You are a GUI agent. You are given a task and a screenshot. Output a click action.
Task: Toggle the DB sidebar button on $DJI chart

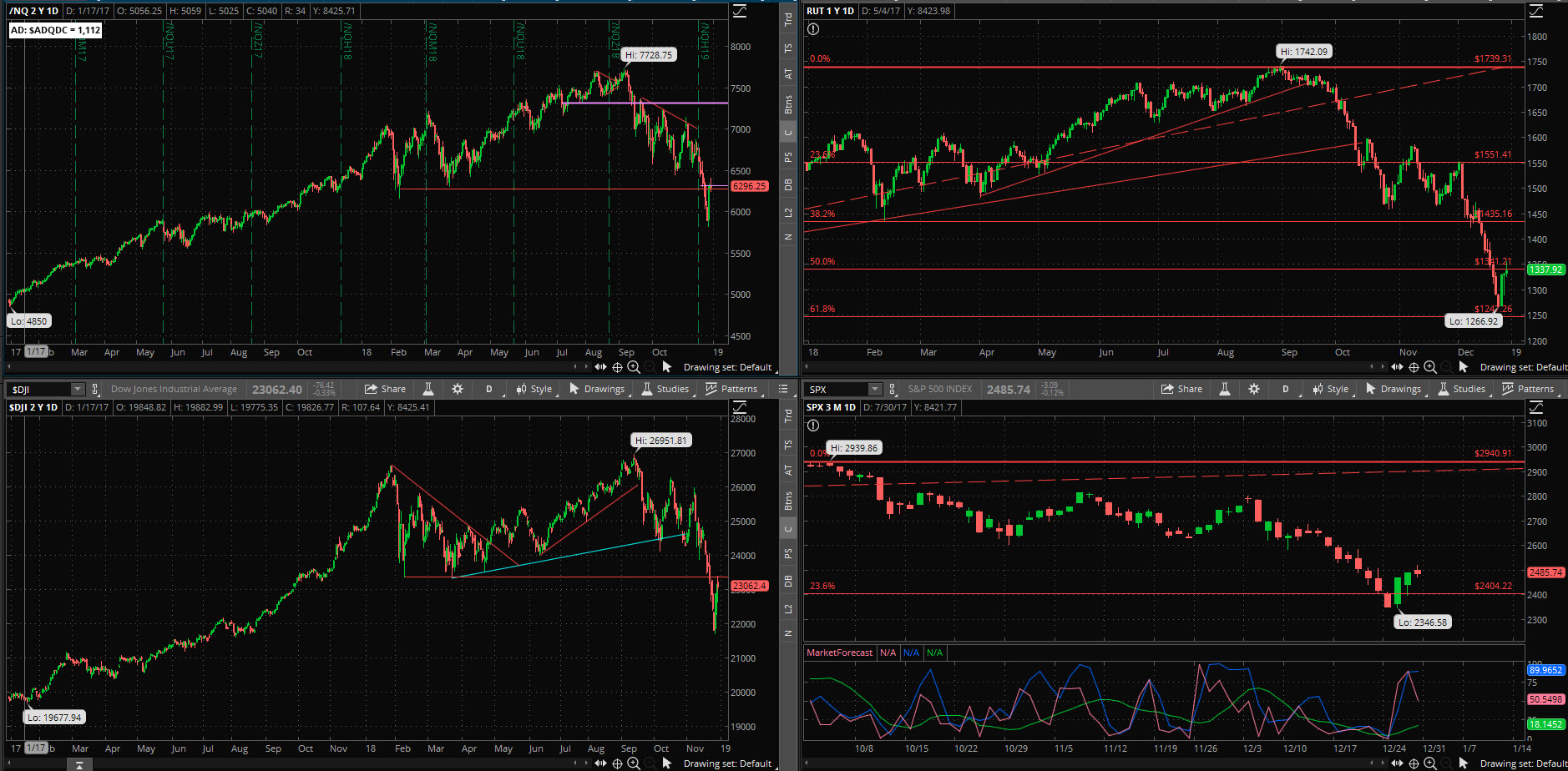(x=788, y=582)
